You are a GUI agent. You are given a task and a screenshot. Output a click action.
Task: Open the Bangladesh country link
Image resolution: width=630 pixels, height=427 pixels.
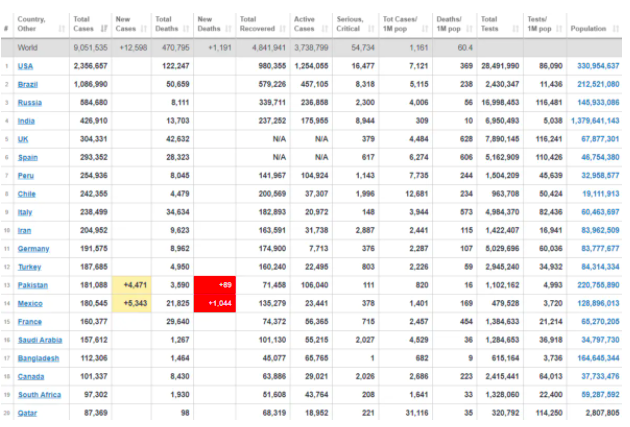[39, 359]
